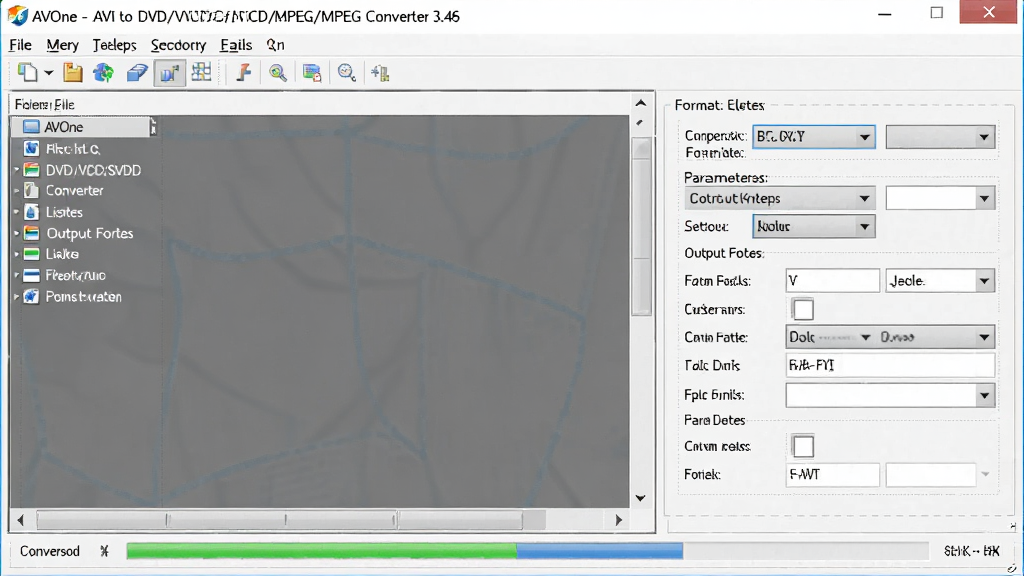The image size is (1024, 576).
Task: Toggle the highlighted chart toolbar icon
Action: pyautogui.click(x=169, y=72)
